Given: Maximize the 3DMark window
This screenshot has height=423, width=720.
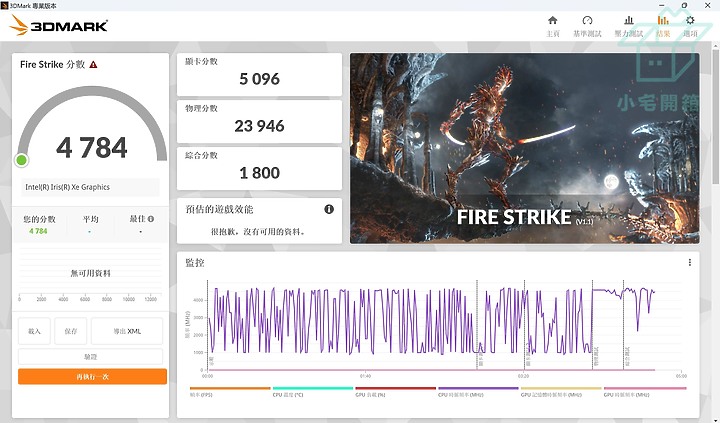Looking at the screenshot, I should 684,6.
